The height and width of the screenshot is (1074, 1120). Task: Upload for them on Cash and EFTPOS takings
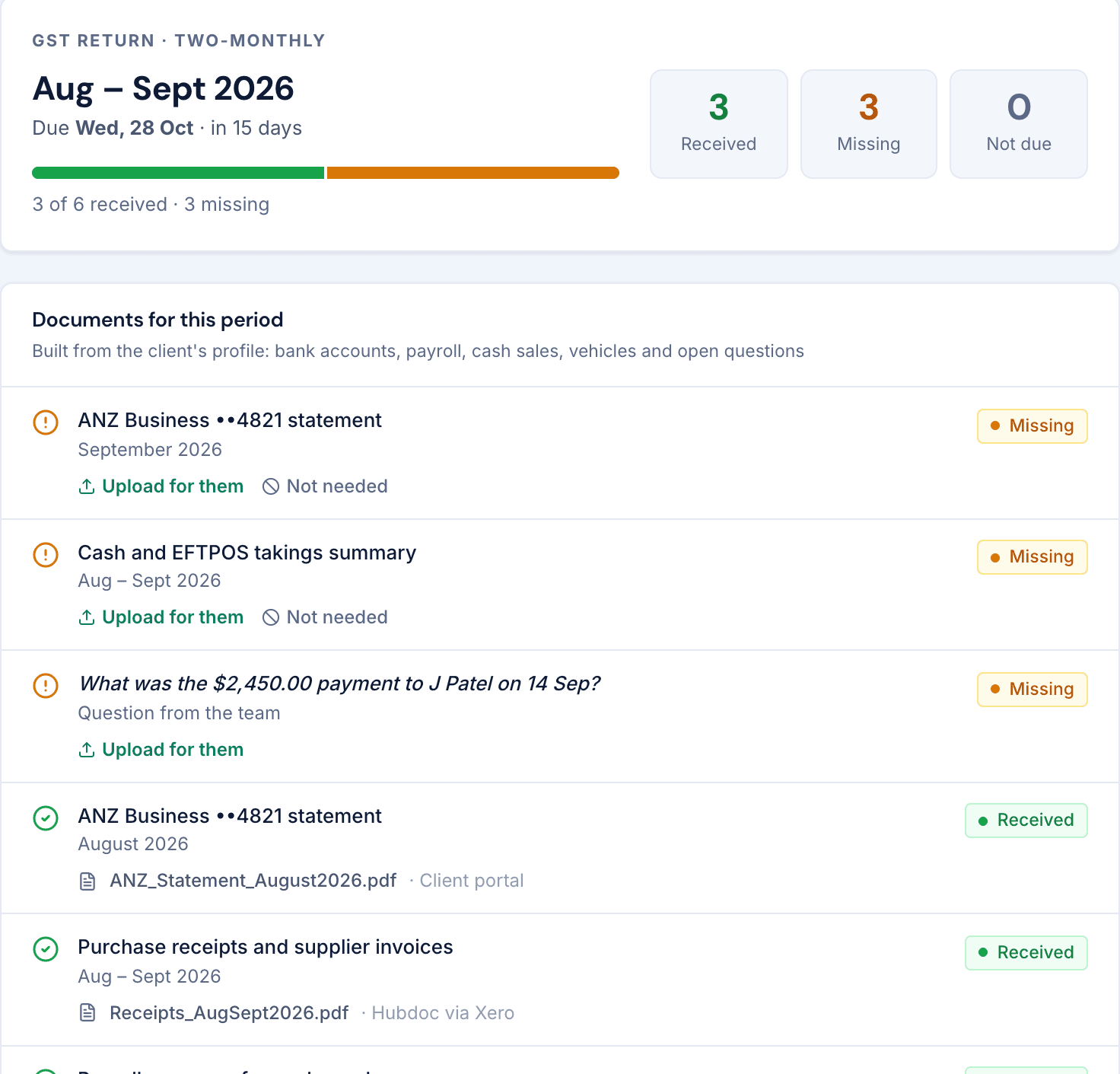(161, 617)
